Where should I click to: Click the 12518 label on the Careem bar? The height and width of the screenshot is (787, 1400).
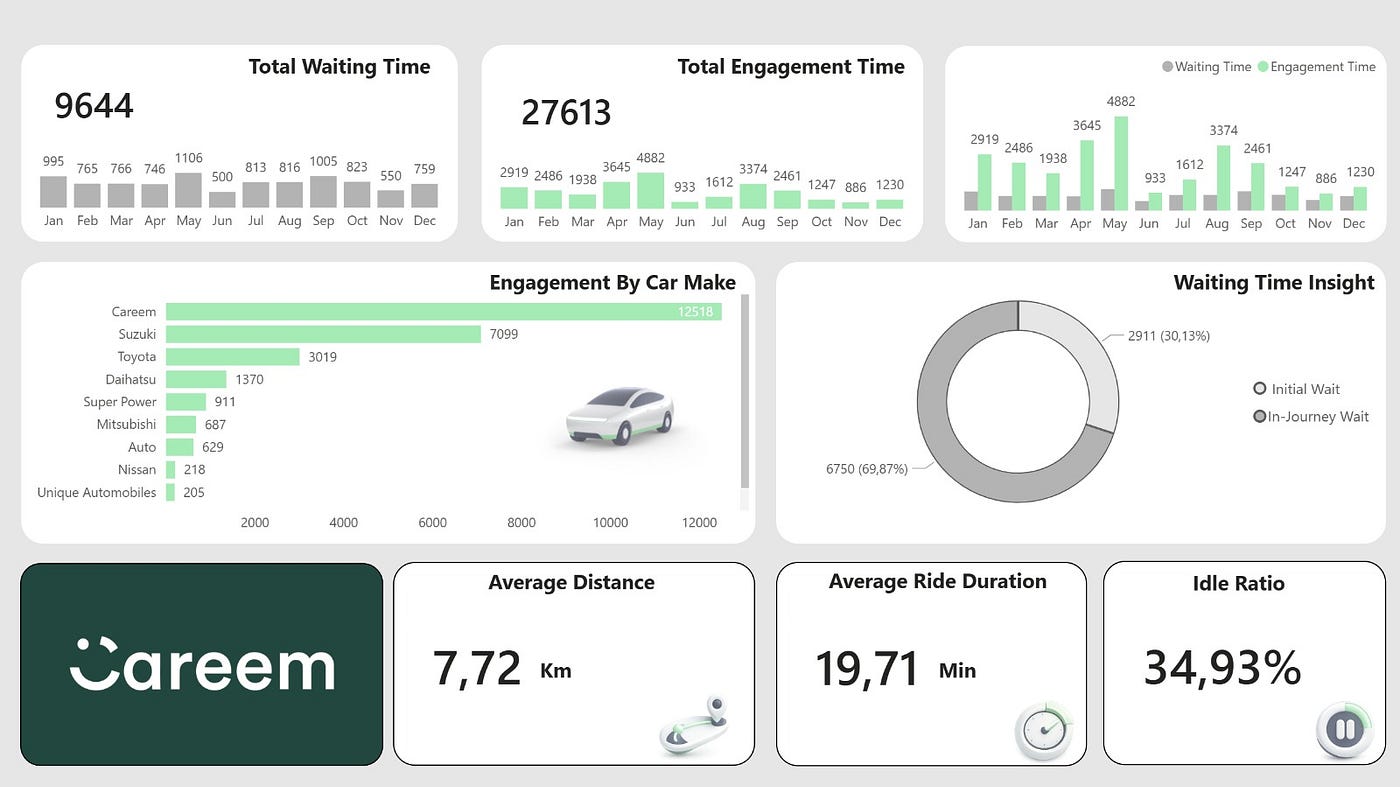point(695,312)
